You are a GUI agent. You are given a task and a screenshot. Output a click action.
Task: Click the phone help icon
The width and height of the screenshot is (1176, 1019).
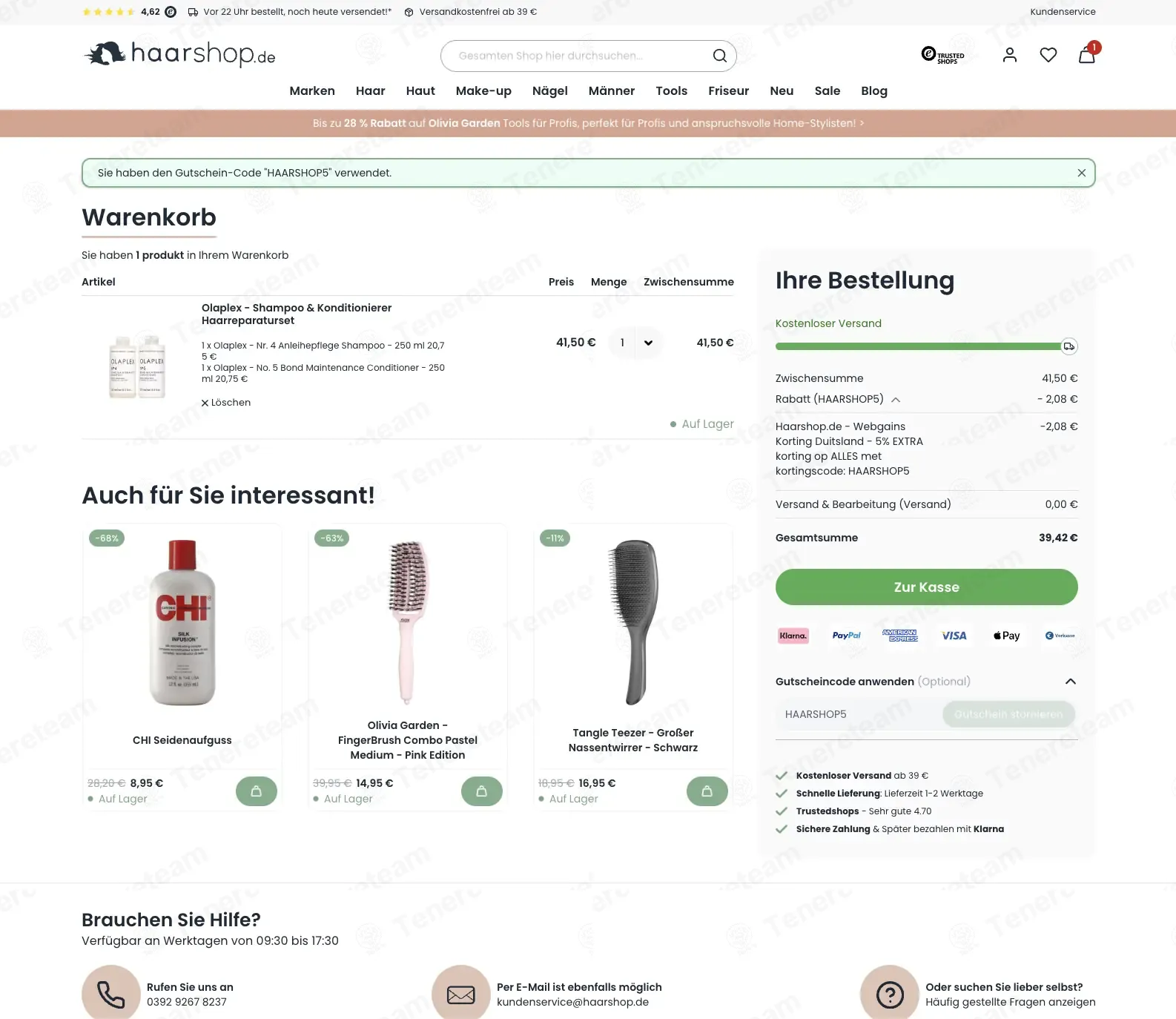[x=111, y=994]
